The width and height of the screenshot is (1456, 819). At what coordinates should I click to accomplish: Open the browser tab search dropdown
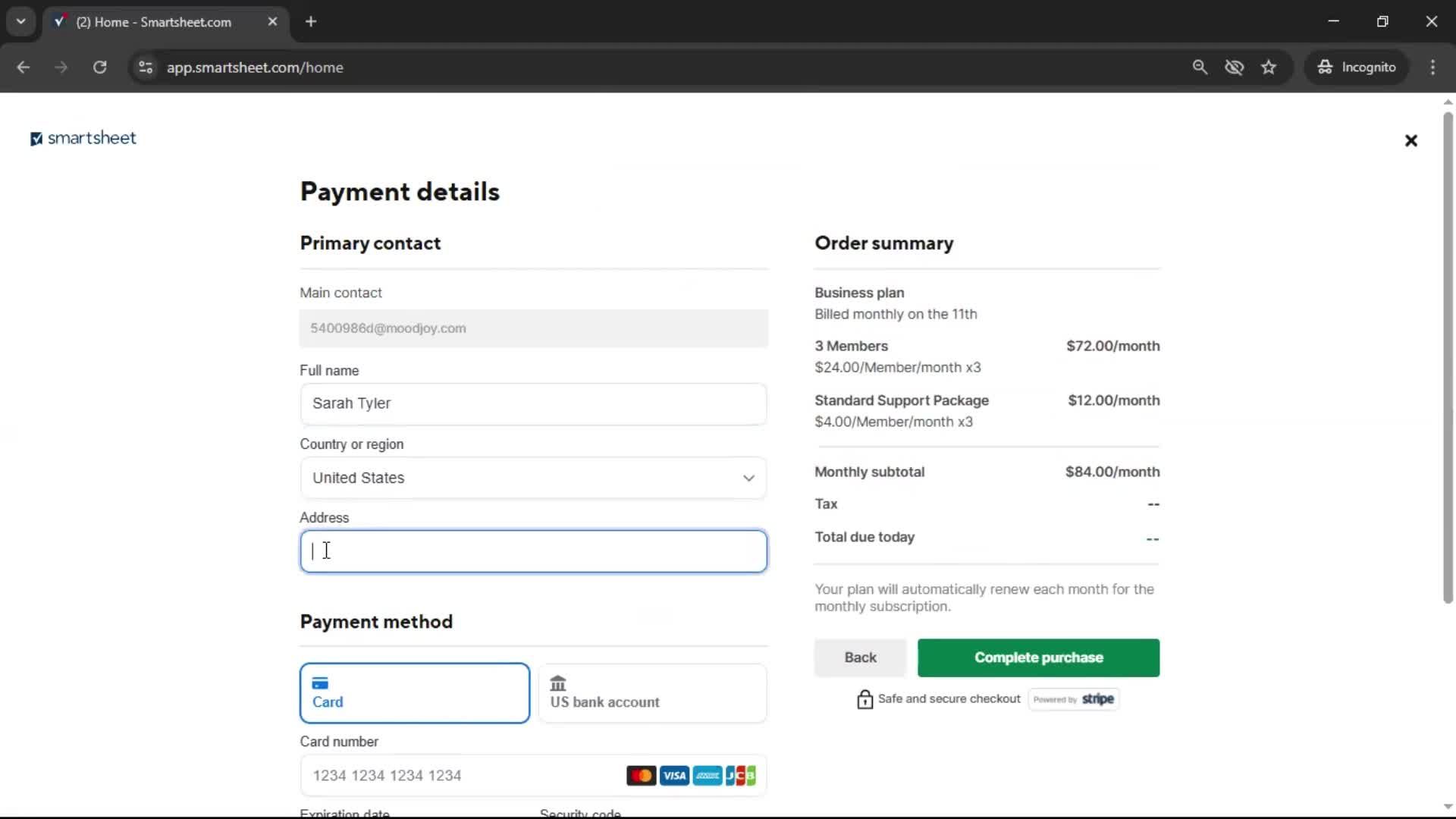[21, 21]
